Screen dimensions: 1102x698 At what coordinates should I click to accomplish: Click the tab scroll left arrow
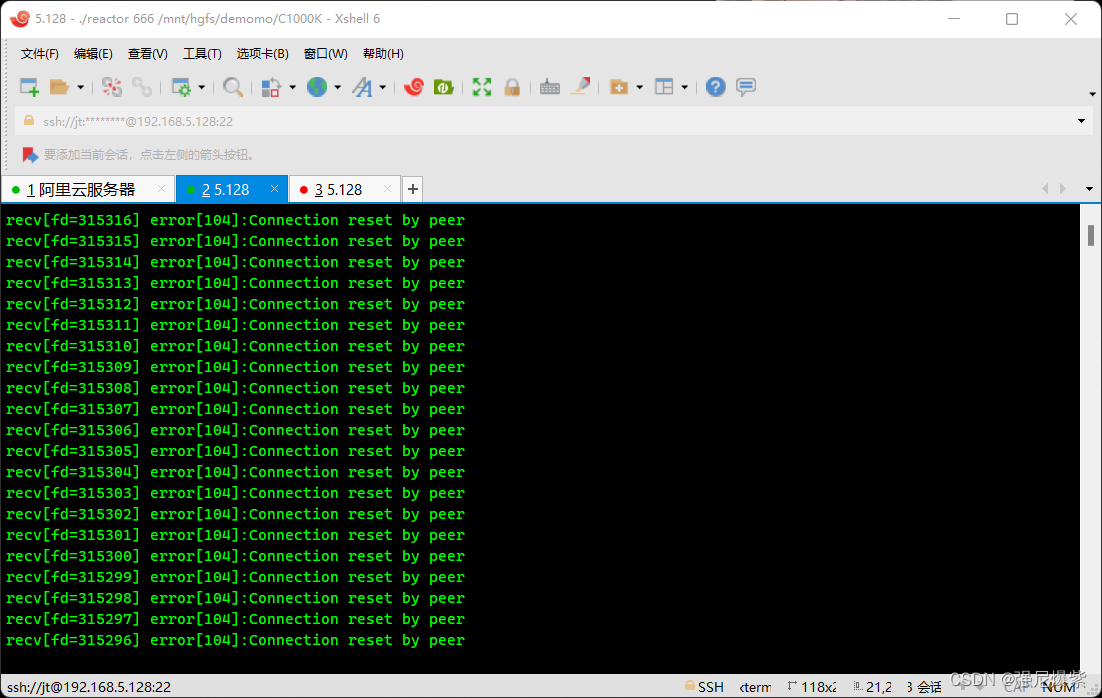1045,189
